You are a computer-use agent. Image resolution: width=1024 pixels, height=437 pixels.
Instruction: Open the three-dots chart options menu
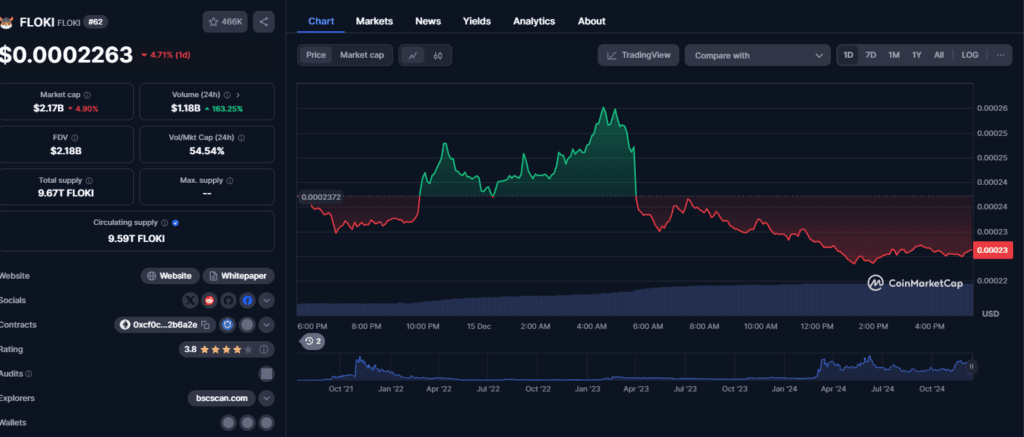coord(1000,55)
